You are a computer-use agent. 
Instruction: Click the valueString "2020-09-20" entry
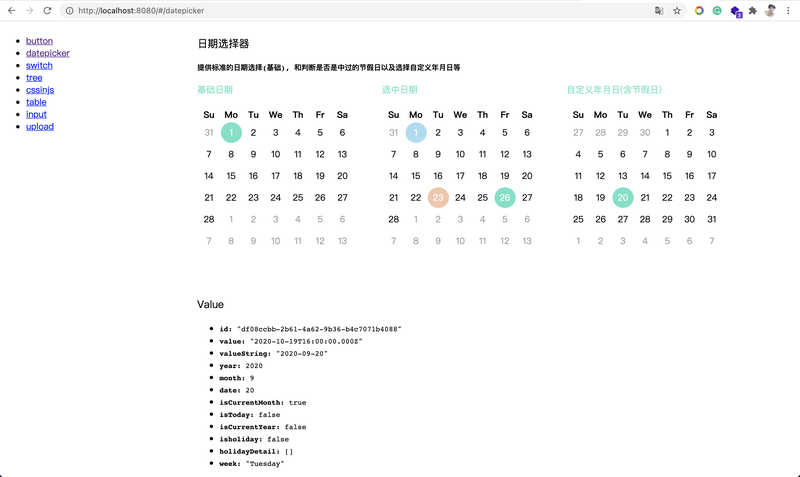(x=273, y=354)
